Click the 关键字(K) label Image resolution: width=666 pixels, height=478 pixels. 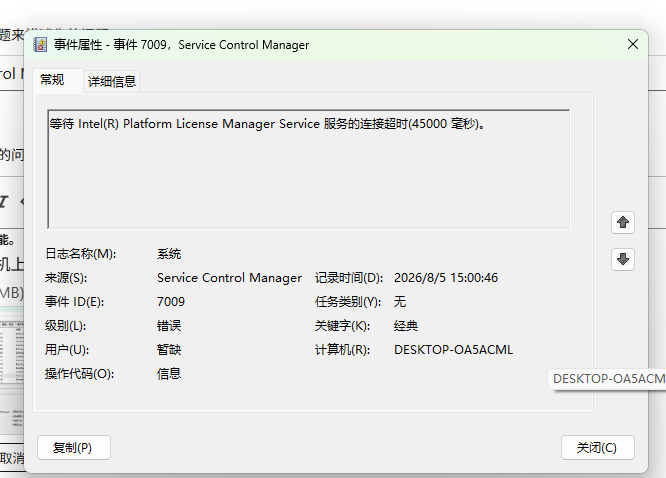[x=342, y=325]
